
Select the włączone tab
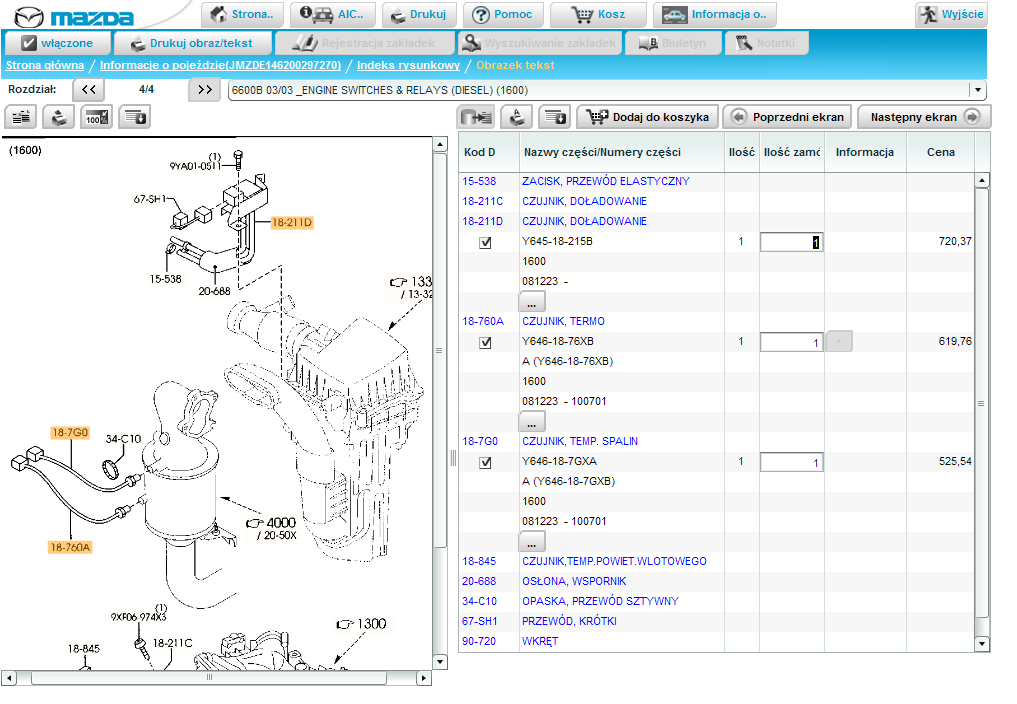pyautogui.click(x=56, y=43)
